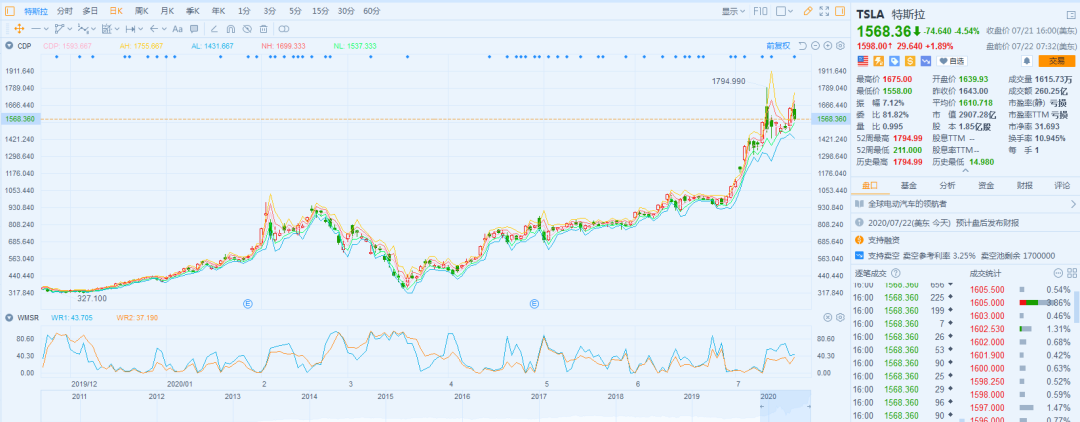Select the 年K yearly candlestick tab
This screenshot has height=422, width=1080.
coord(218,11)
